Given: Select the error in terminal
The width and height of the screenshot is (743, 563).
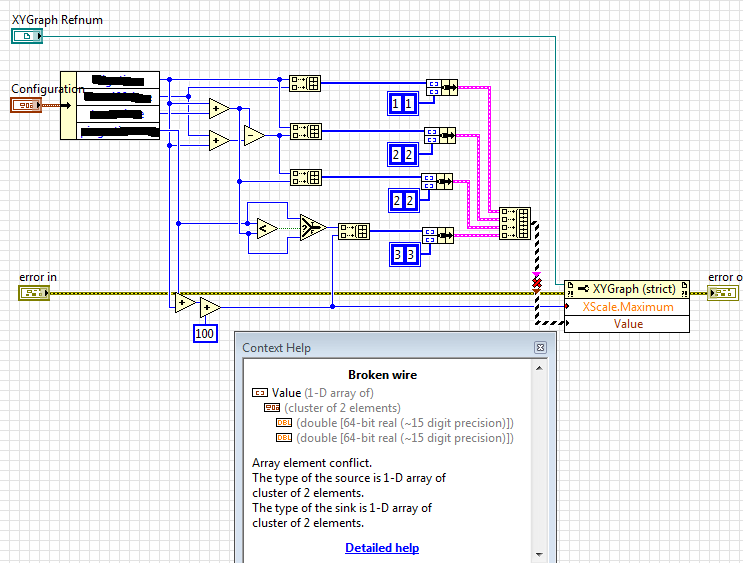Looking at the screenshot, I should tap(33, 293).
